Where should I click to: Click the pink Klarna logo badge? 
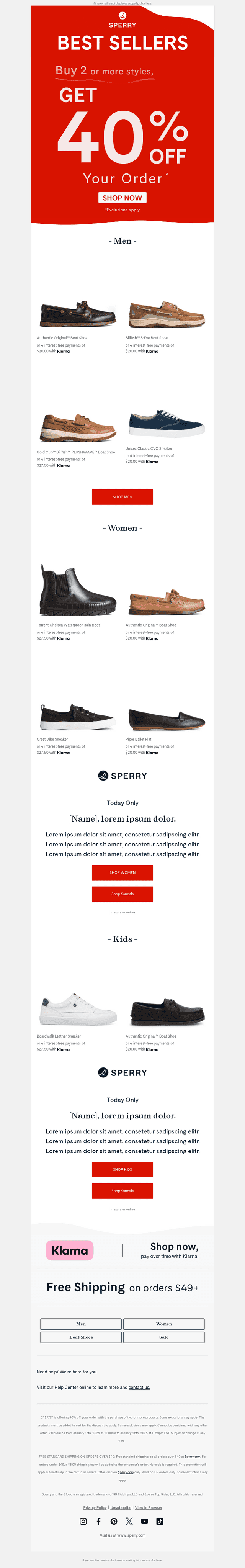pyautogui.click(x=69, y=1250)
